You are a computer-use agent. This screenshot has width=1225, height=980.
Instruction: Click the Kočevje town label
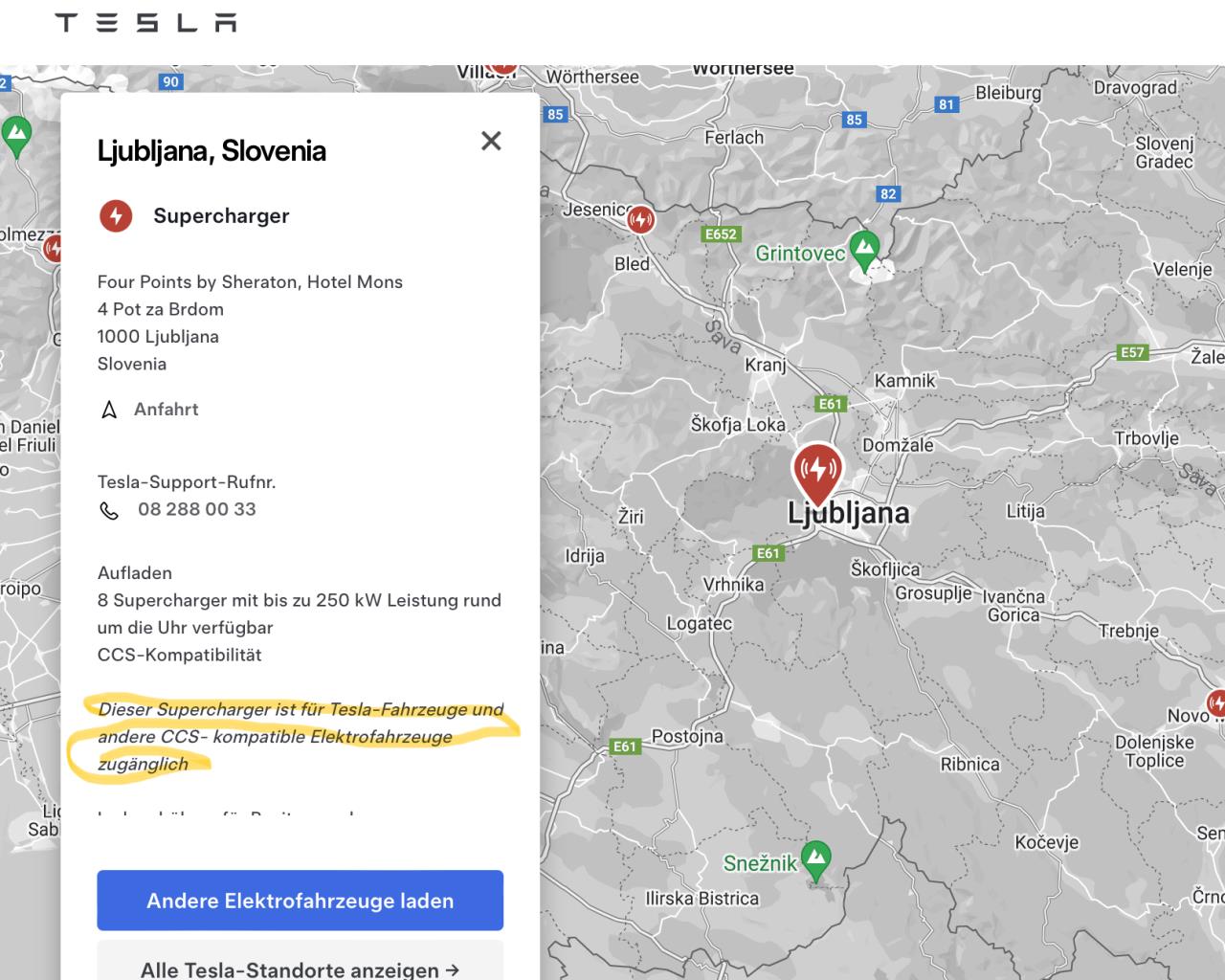click(1046, 842)
